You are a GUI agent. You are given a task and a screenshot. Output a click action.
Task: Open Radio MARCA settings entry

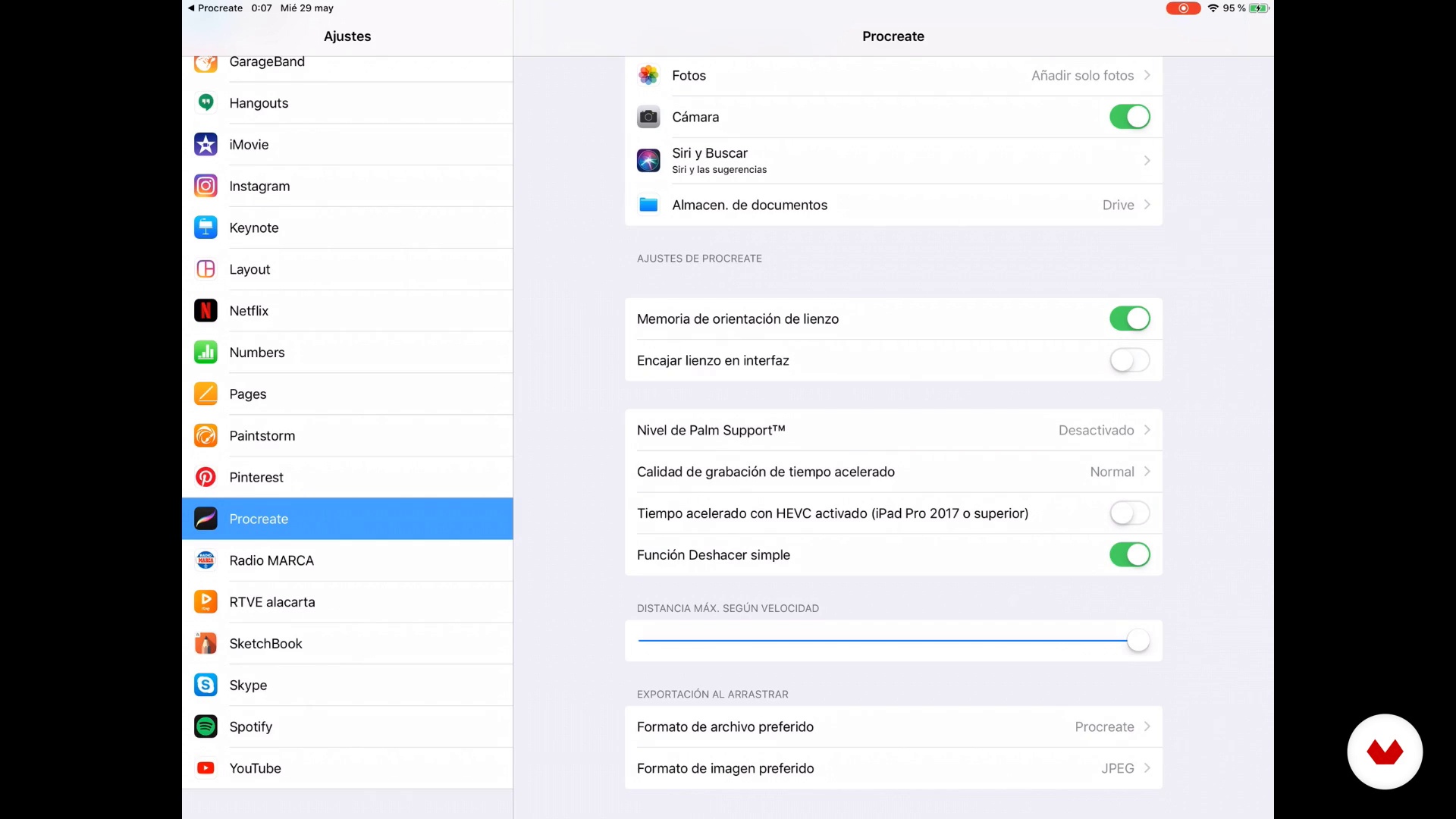(347, 560)
